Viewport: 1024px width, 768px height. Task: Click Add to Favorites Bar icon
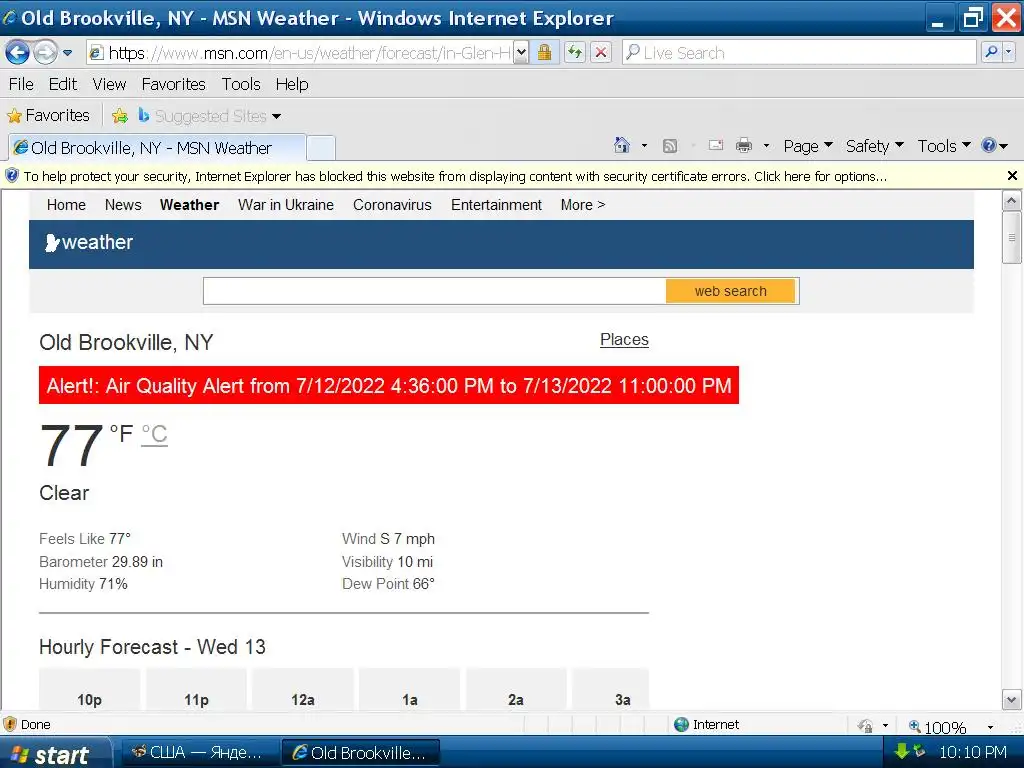point(120,116)
